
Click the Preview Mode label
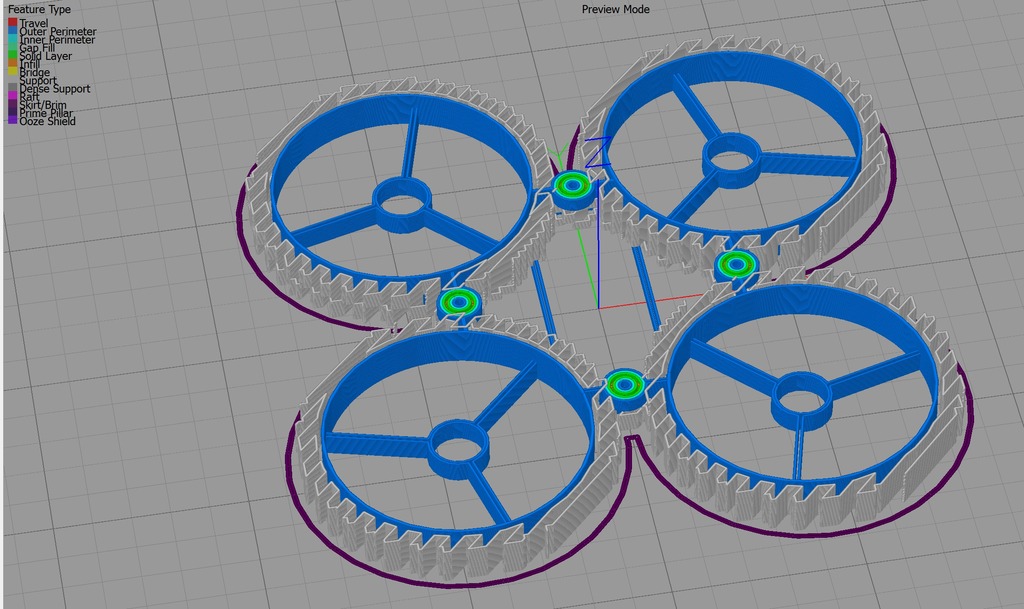click(x=615, y=10)
